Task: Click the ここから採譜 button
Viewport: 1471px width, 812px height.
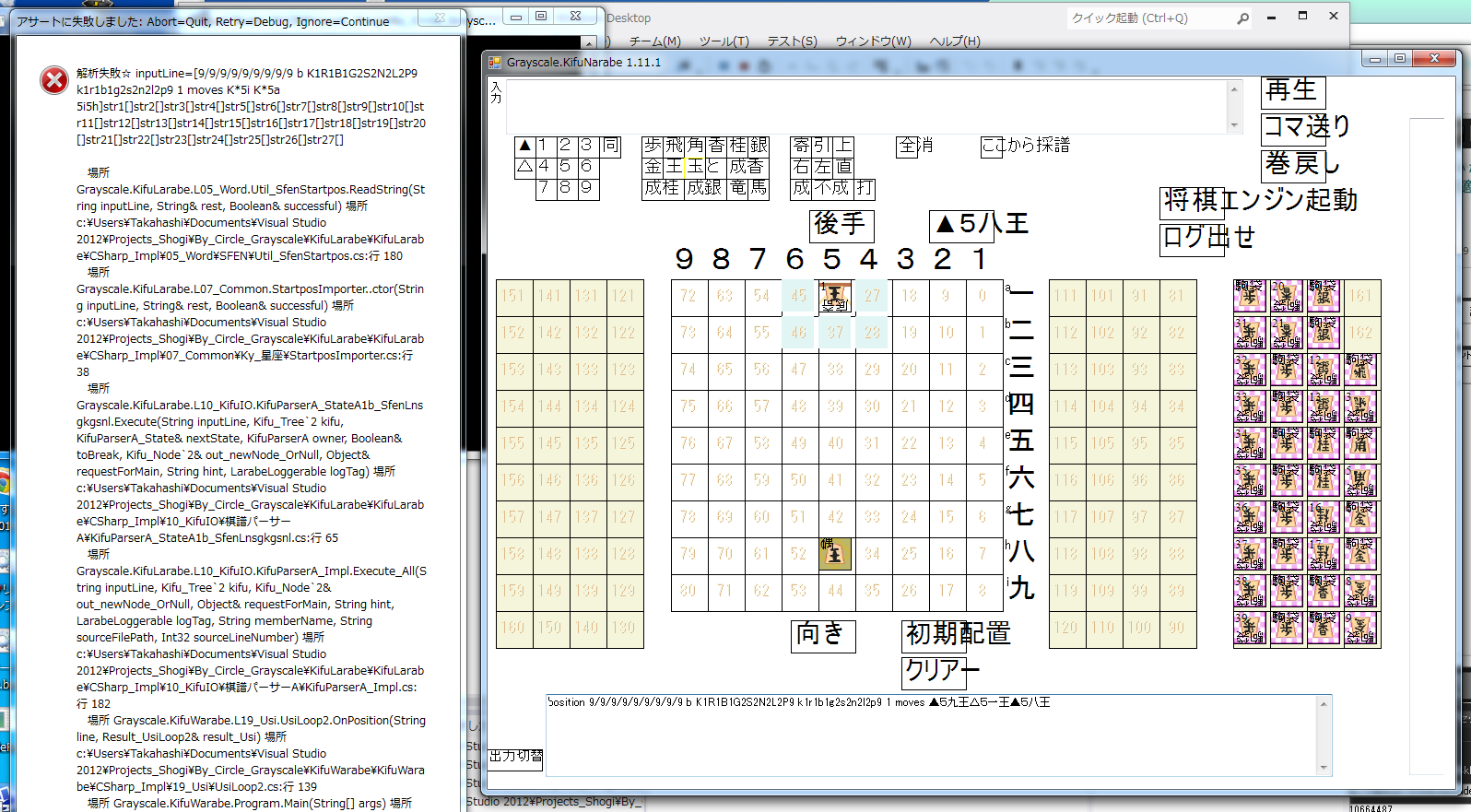Action: (992, 146)
